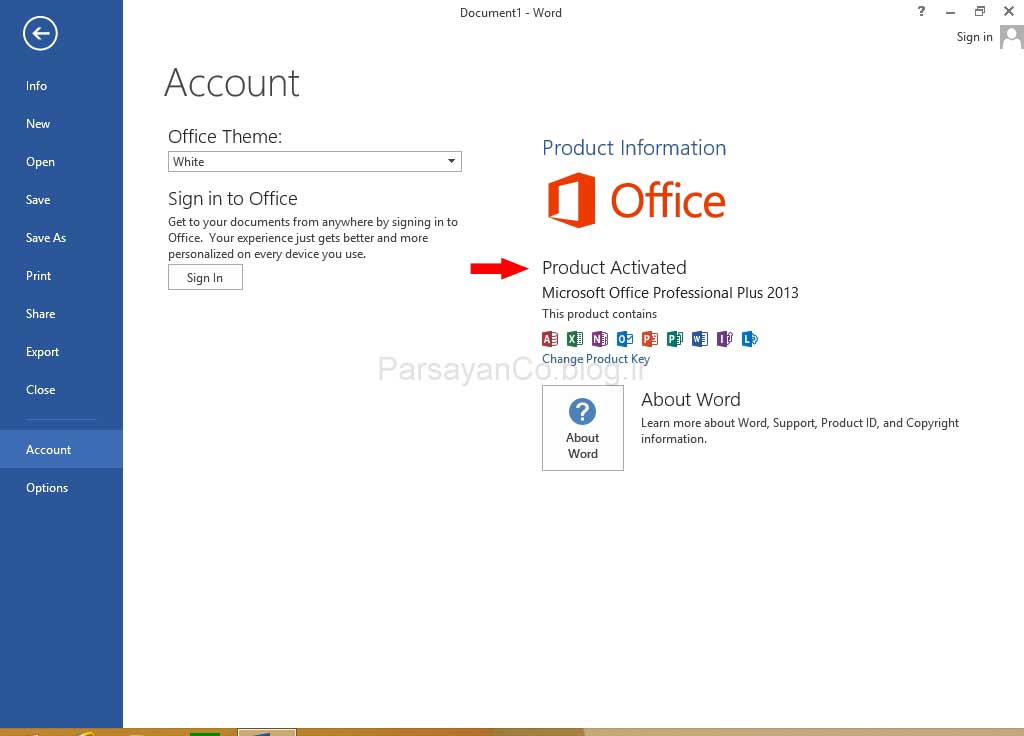This screenshot has width=1024, height=736.
Task: Click 'Microsoft Office Professional Plus 2013' text
Action: pos(670,293)
